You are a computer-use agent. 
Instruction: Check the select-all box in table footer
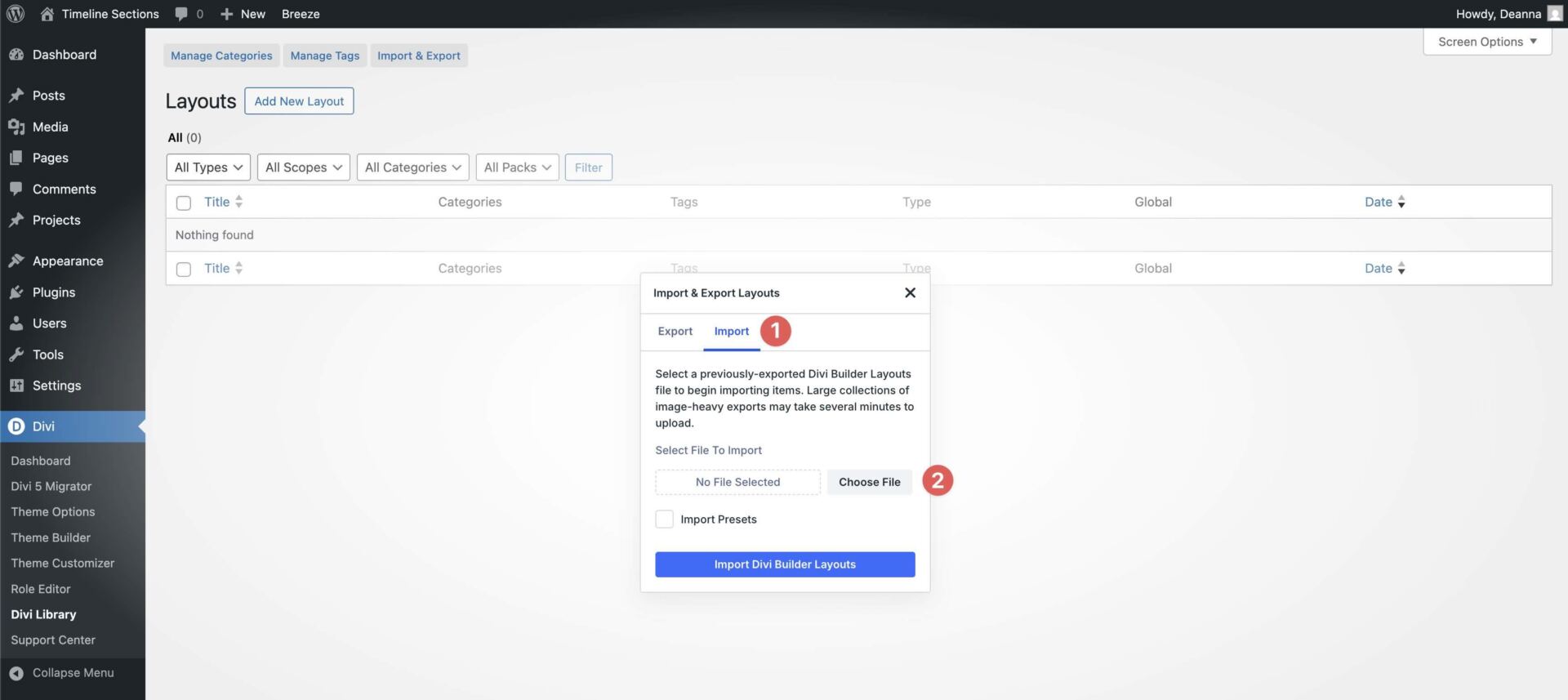tap(184, 269)
